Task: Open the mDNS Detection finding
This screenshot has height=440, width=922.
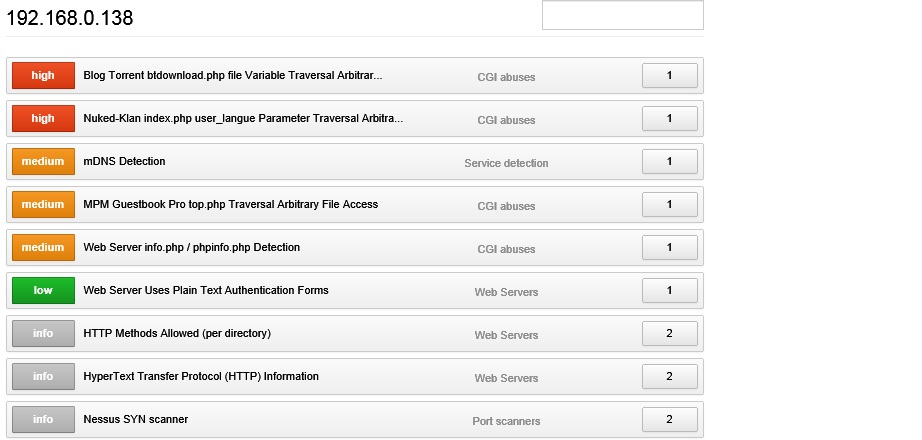Action: point(124,162)
